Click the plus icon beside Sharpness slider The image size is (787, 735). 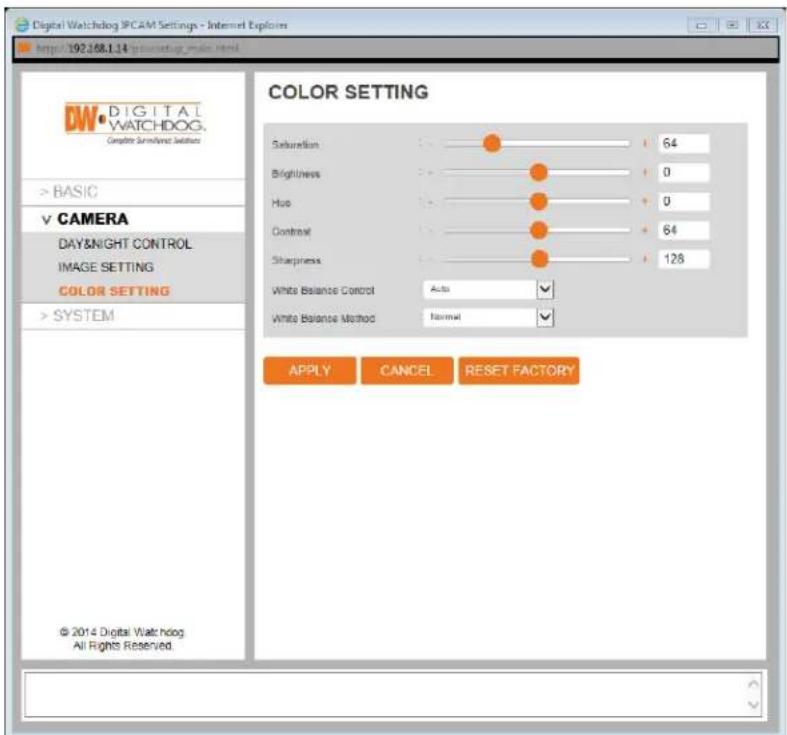(644, 259)
